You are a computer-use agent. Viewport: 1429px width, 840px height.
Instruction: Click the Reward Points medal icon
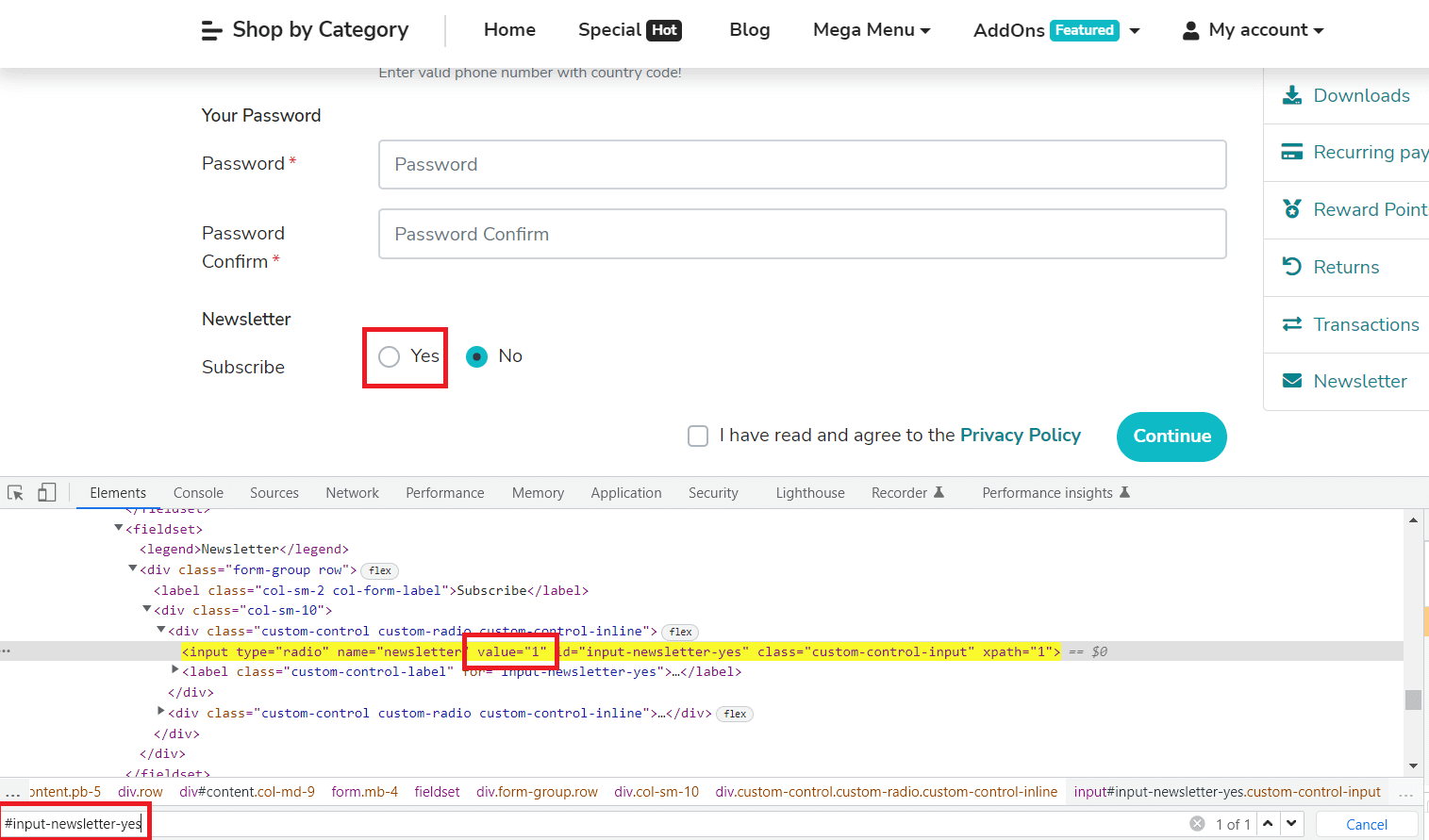(x=1291, y=209)
